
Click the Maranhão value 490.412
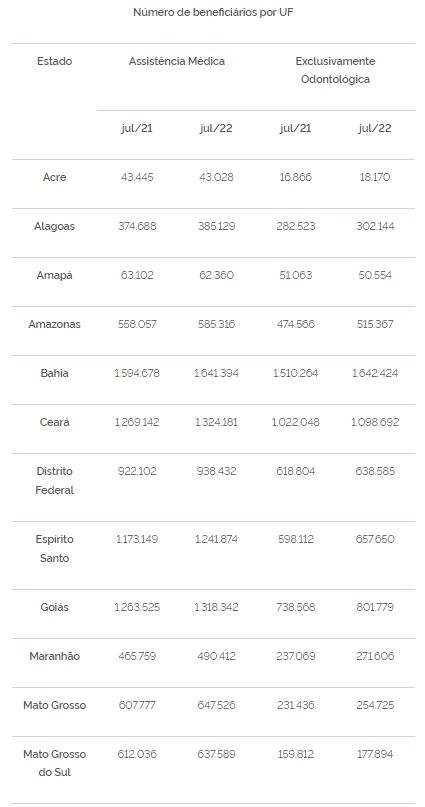pos(216,656)
